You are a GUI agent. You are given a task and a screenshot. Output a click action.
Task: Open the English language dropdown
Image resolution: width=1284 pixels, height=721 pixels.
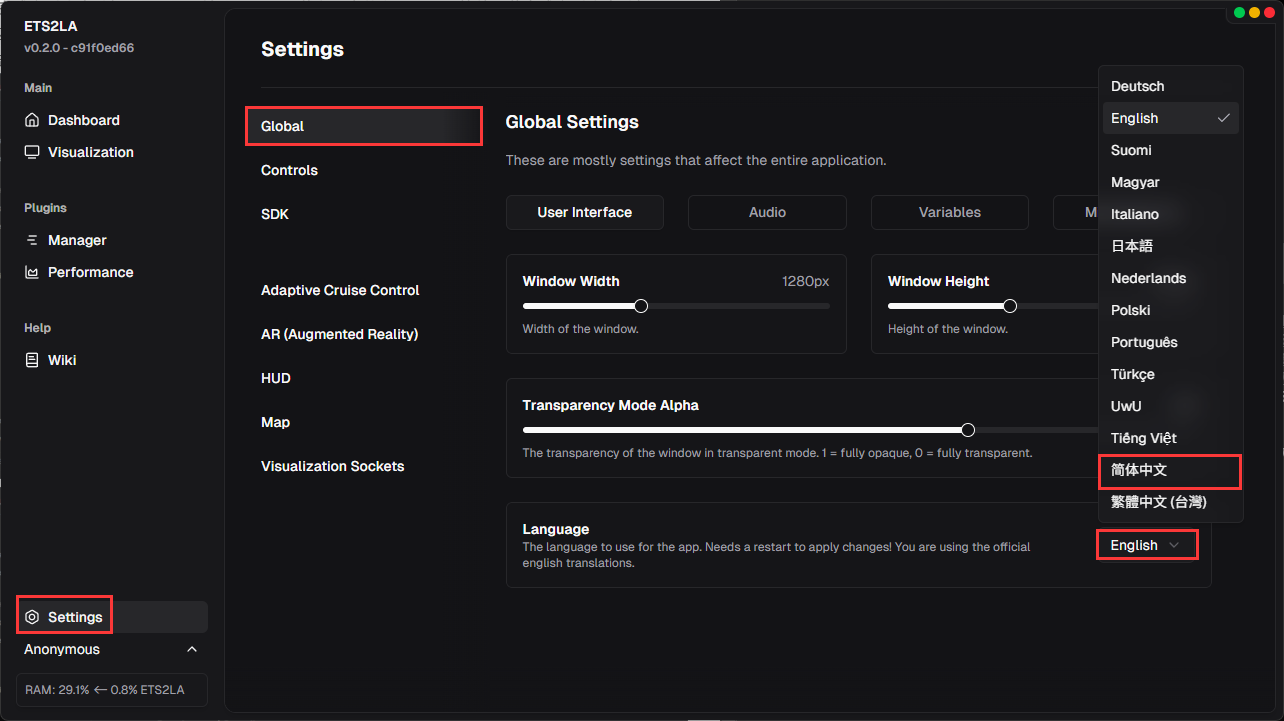[x=1147, y=545]
